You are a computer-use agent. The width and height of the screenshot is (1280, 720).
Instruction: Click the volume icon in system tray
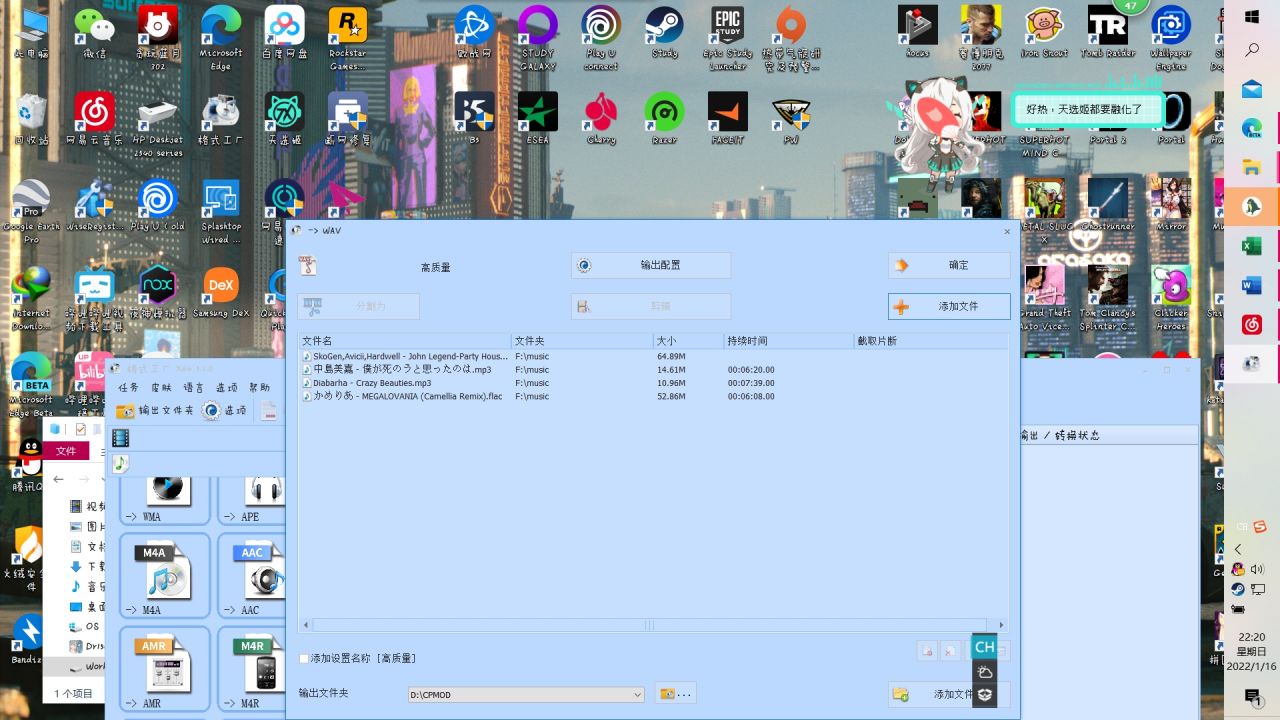click(1257, 569)
